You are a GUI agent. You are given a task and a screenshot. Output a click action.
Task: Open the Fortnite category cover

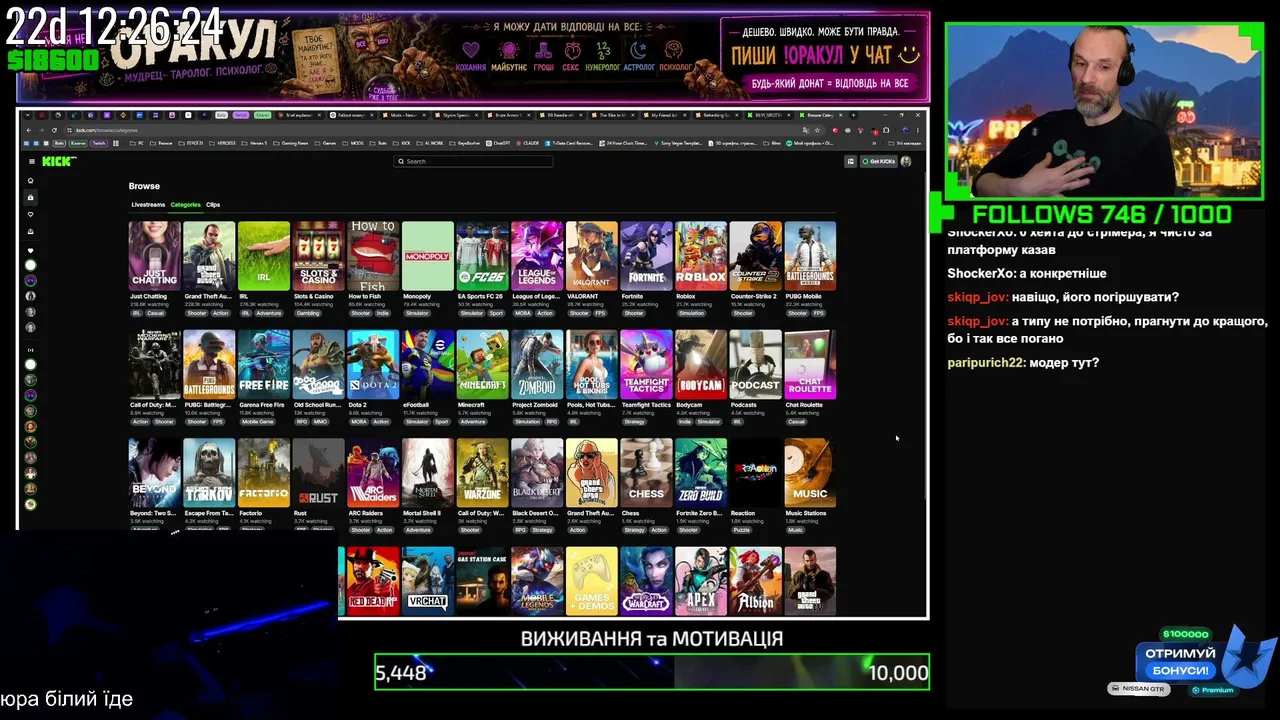646,256
